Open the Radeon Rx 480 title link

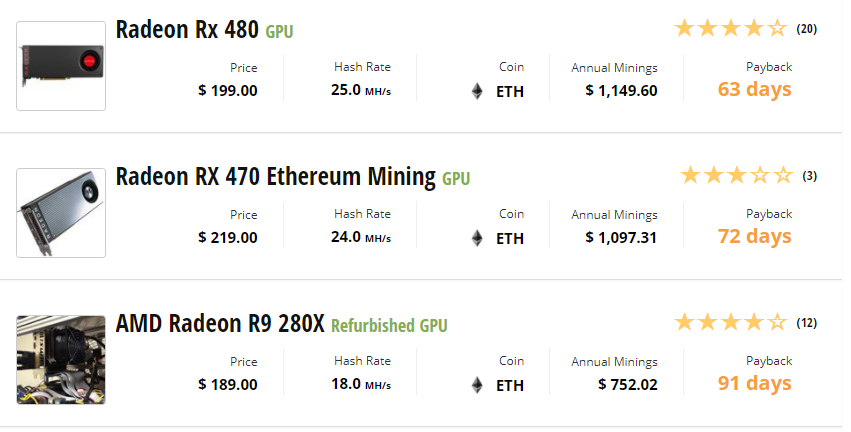[187, 29]
